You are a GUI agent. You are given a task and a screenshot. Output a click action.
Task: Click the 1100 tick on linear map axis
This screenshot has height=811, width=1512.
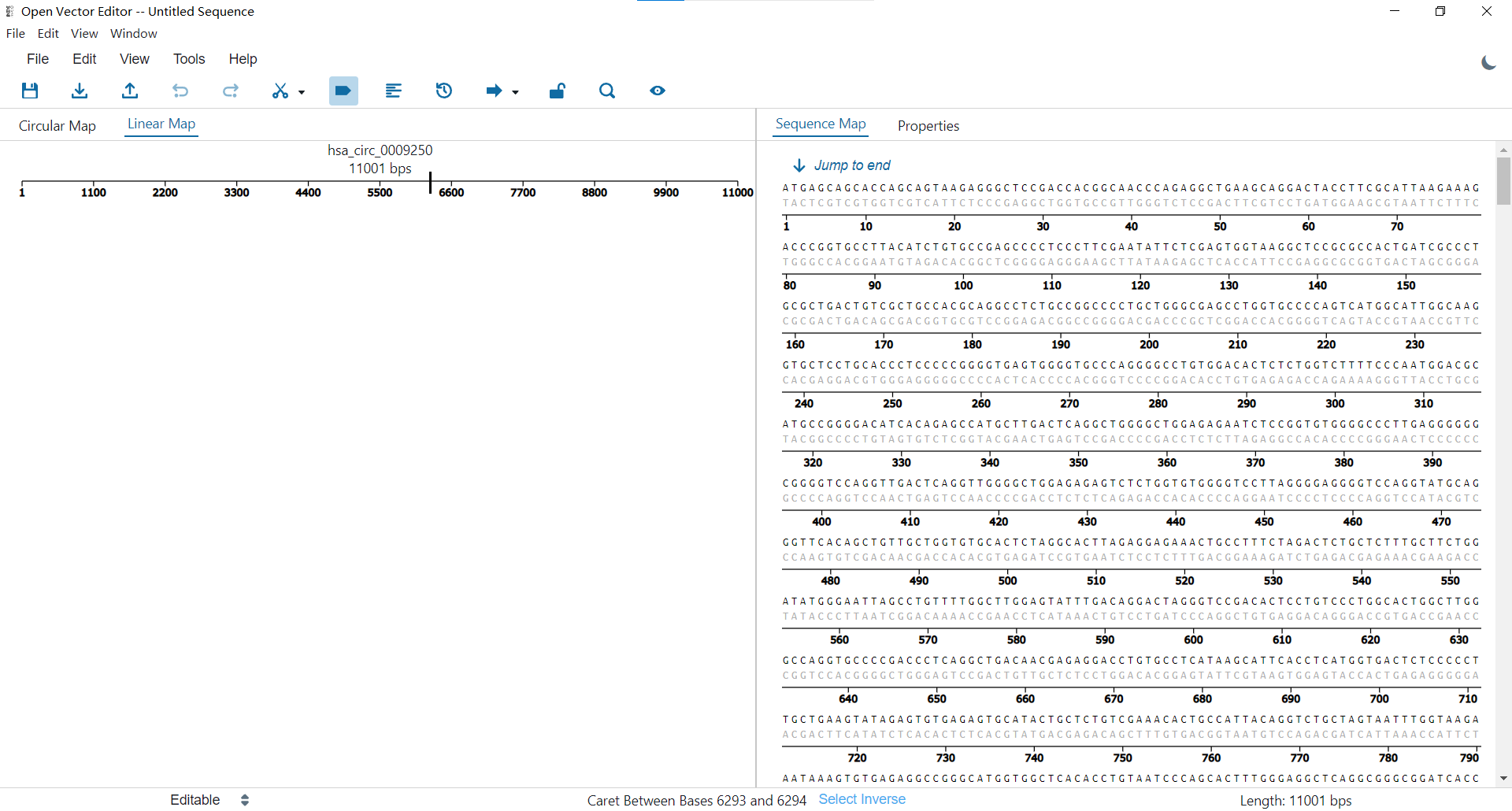click(x=93, y=192)
